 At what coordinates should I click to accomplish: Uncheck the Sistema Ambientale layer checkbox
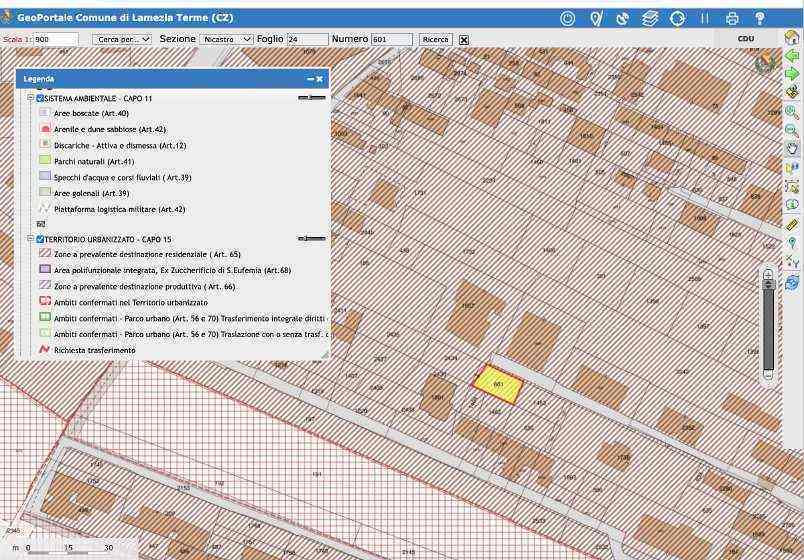[x=40, y=99]
